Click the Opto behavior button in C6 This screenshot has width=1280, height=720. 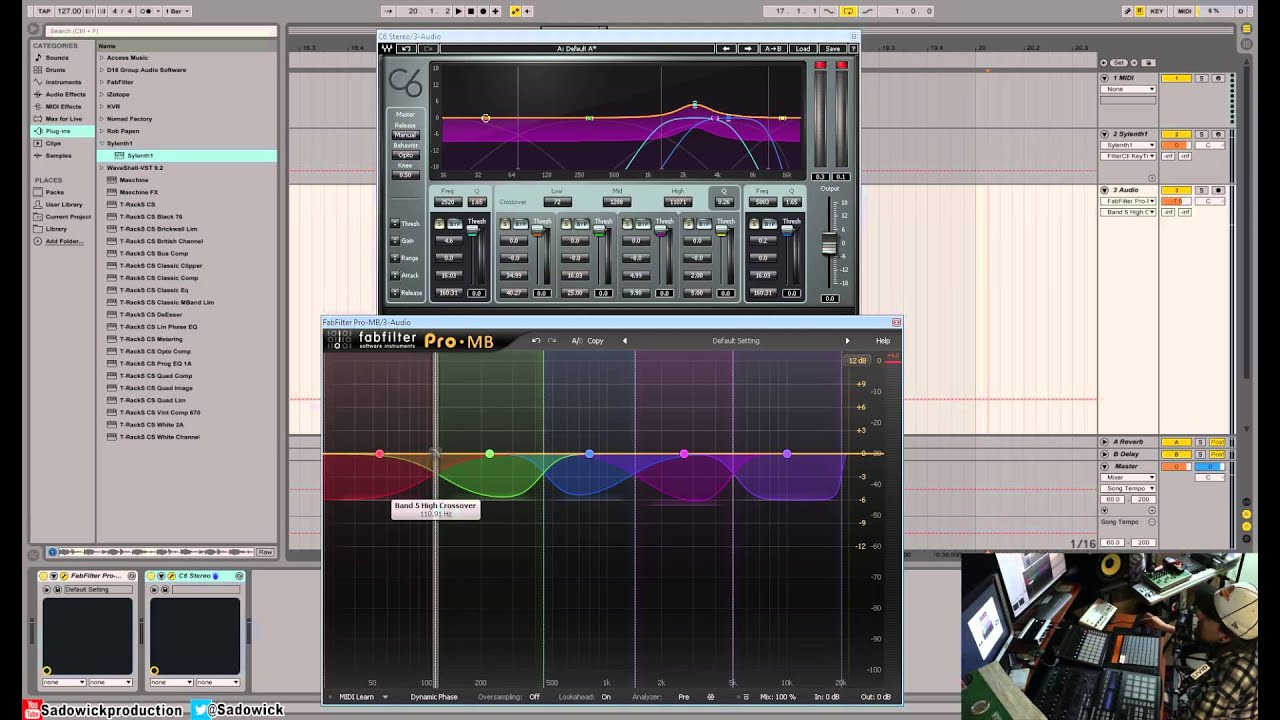405,155
